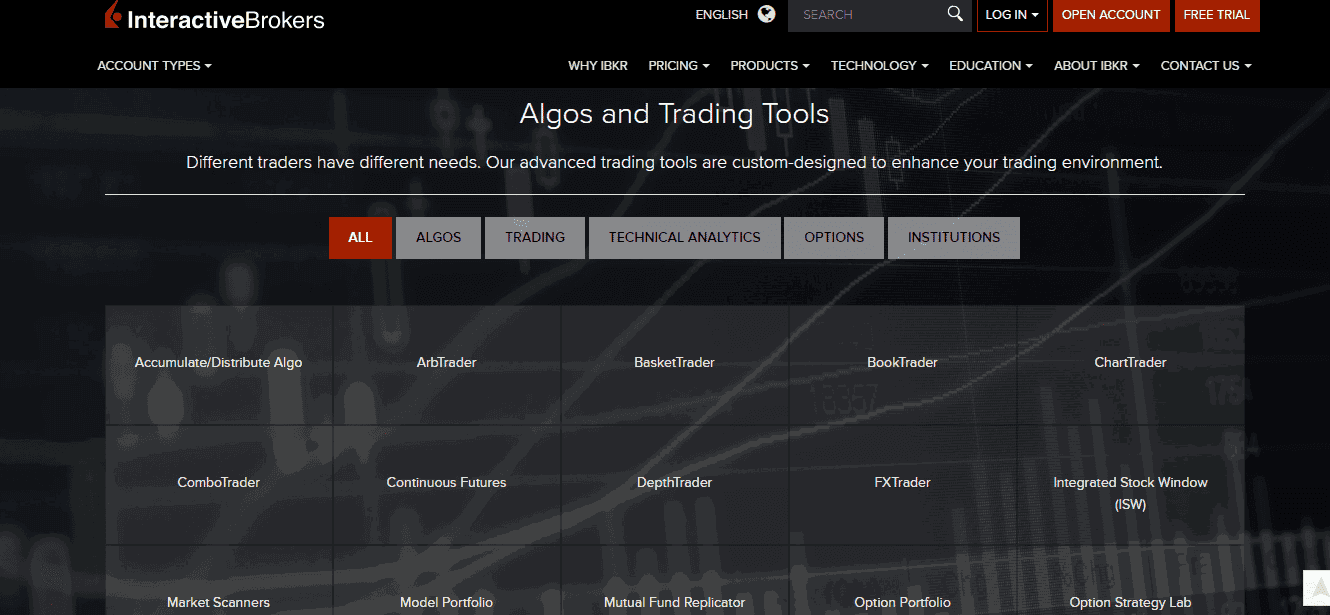Switch to the INSTITUTIONS filter tab
Screen dimensions: 1330x615
[x=954, y=238]
